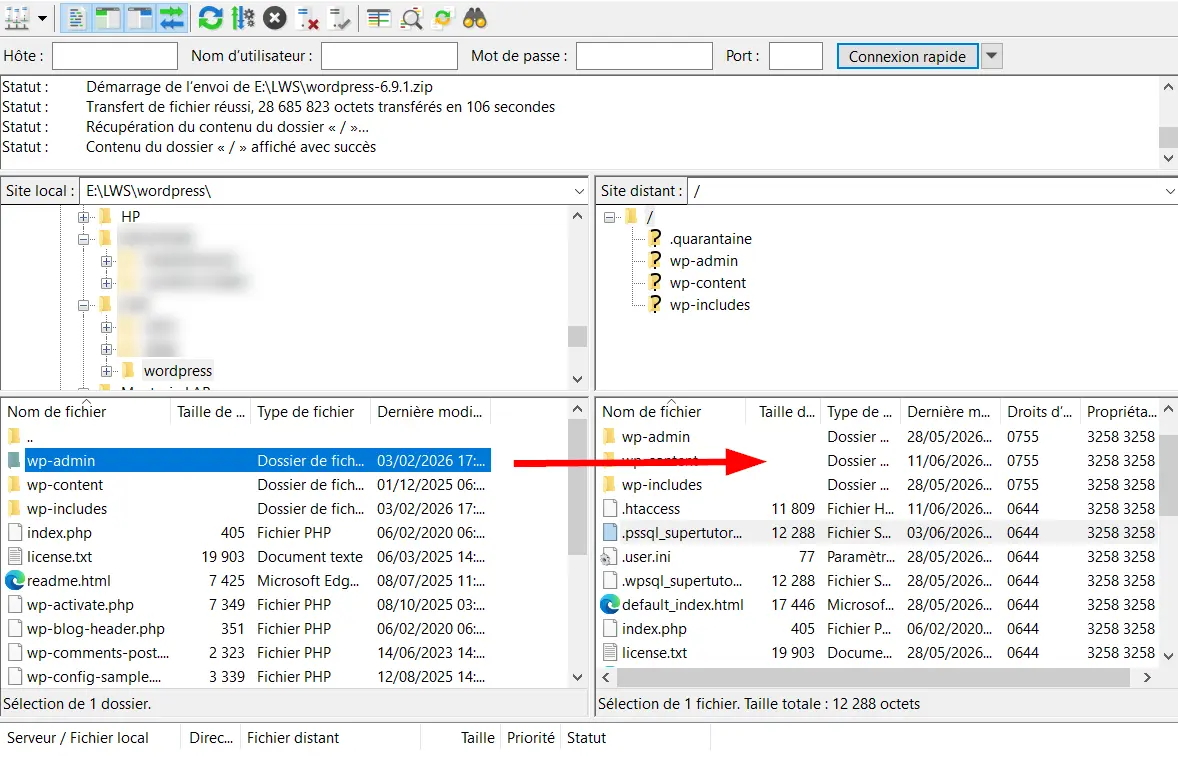Open the Connexion rapide history dropdown
The width and height of the screenshot is (1178, 775).
pyautogui.click(x=992, y=56)
